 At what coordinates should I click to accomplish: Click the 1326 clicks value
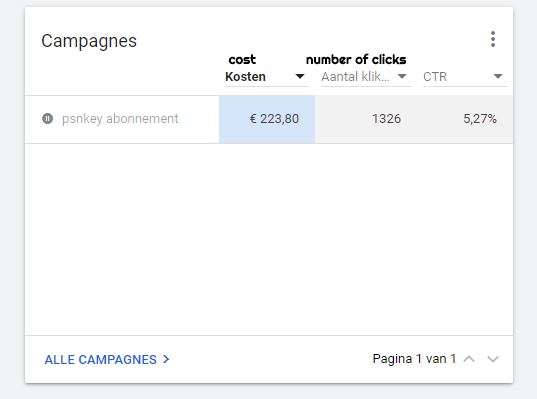pyautogui.click(x=386, y=119)
